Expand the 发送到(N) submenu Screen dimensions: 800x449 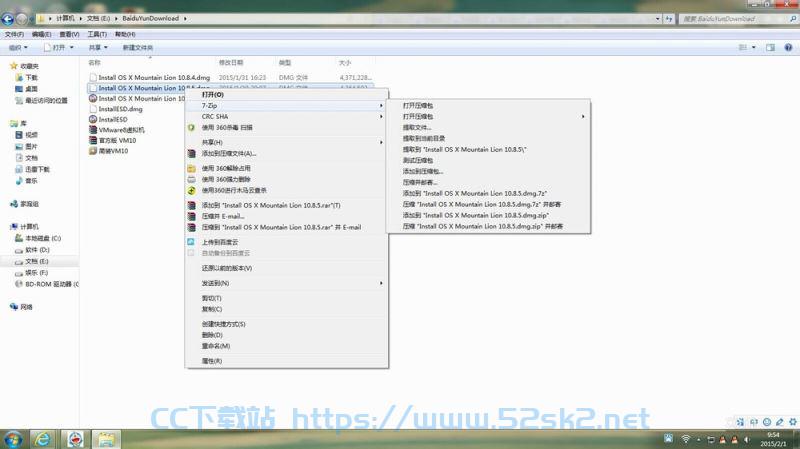(381, 283)
